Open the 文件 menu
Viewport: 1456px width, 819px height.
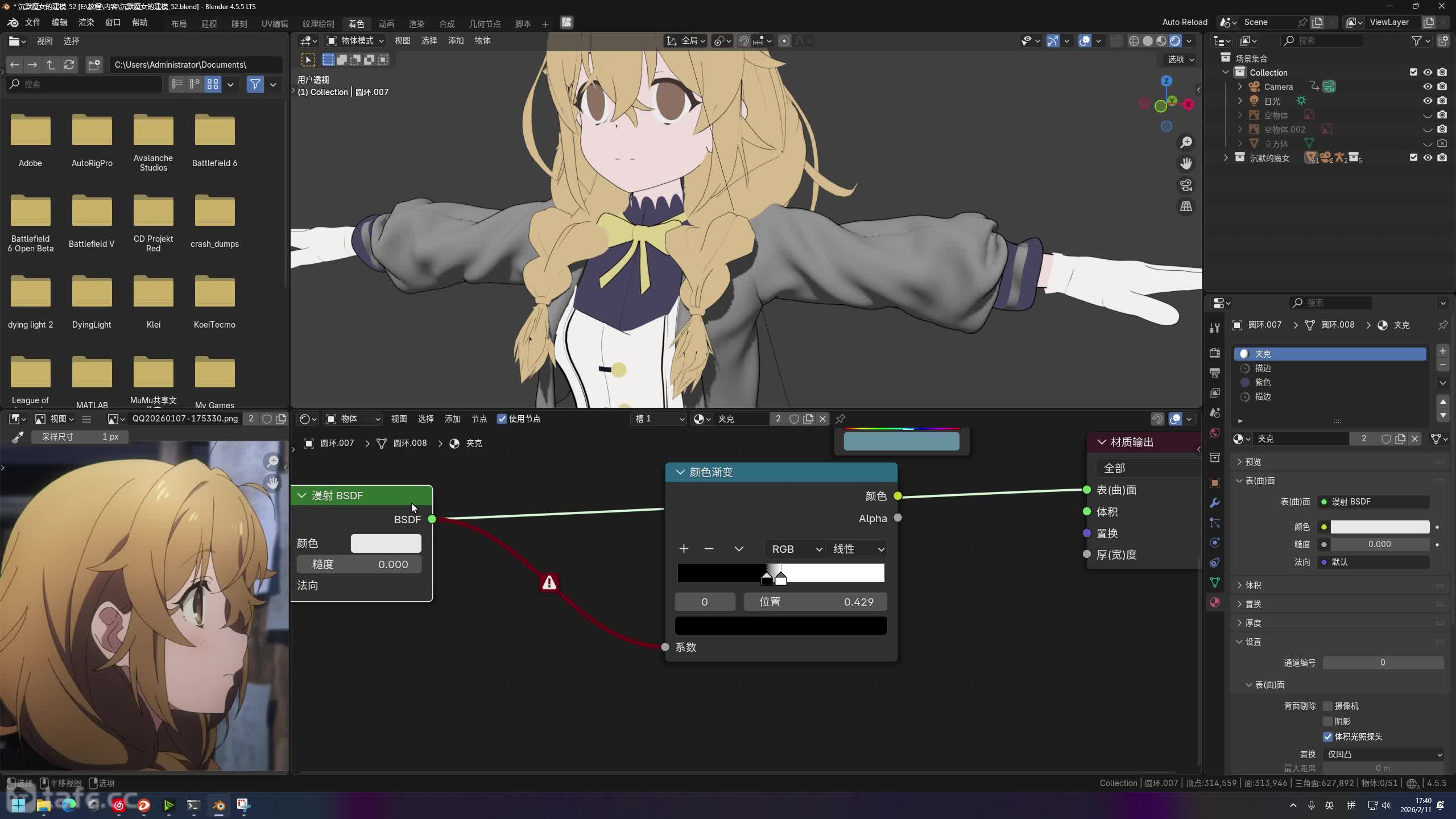click(32, 23)
